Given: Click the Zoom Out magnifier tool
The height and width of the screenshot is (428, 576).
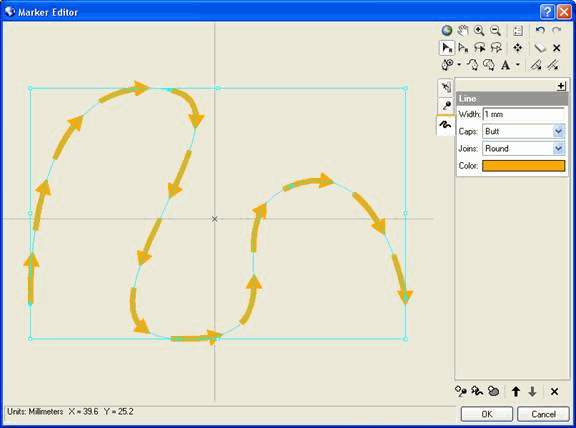Looking at the screenshot, I should pos(496,30).
